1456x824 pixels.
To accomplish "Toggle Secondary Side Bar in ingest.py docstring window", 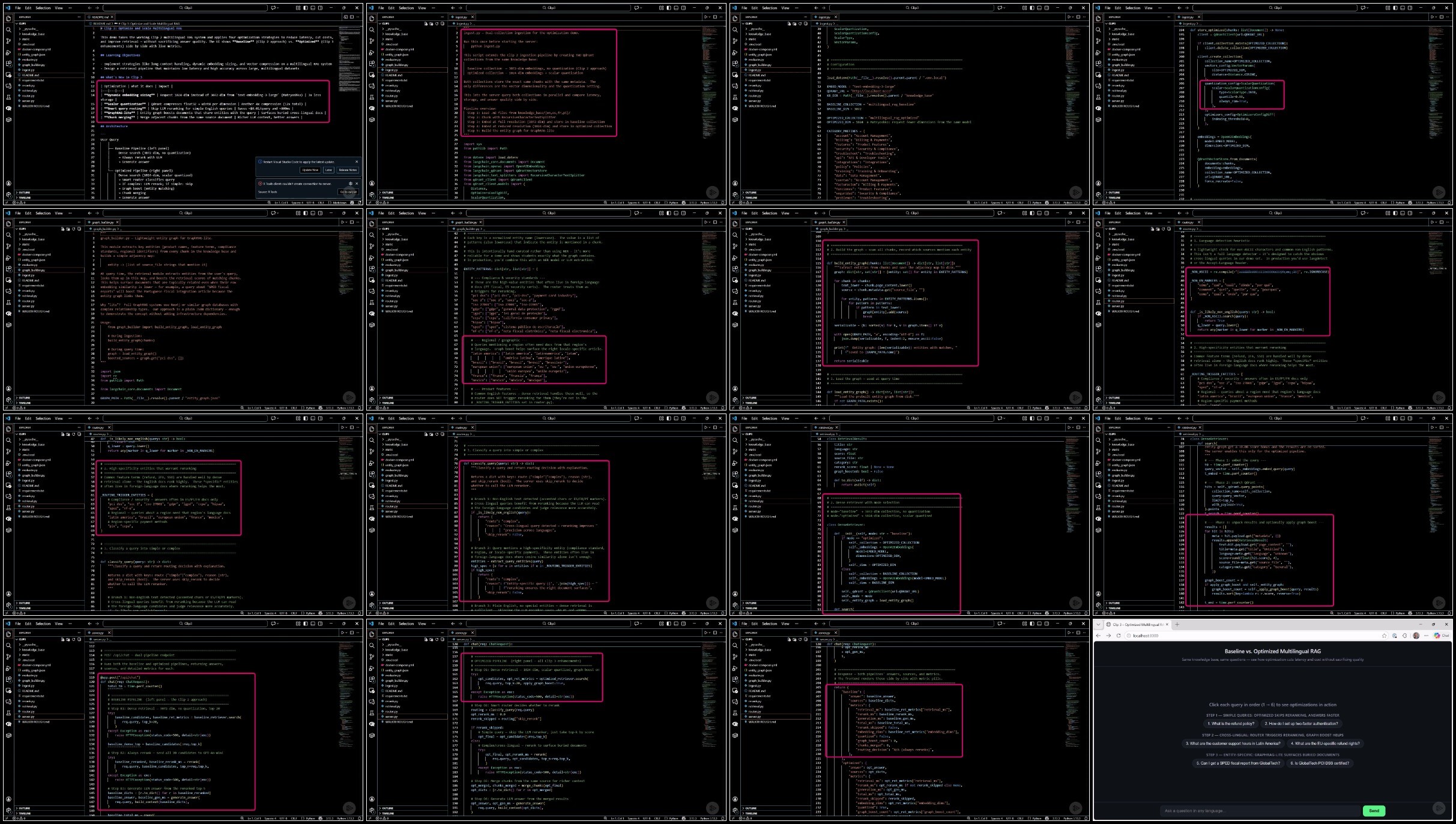I will coord(683,8).
